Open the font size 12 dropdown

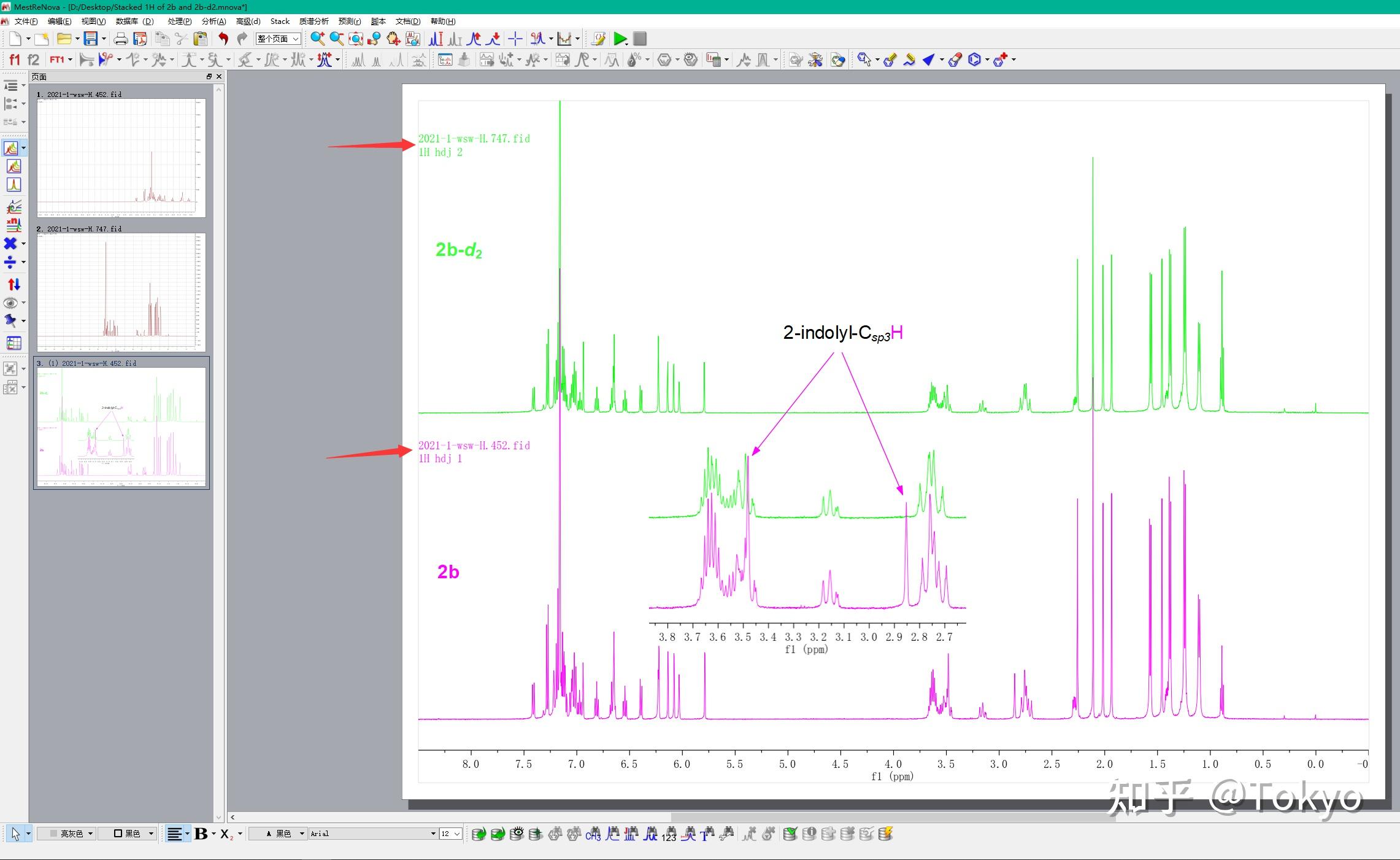(x=457, y=834)
